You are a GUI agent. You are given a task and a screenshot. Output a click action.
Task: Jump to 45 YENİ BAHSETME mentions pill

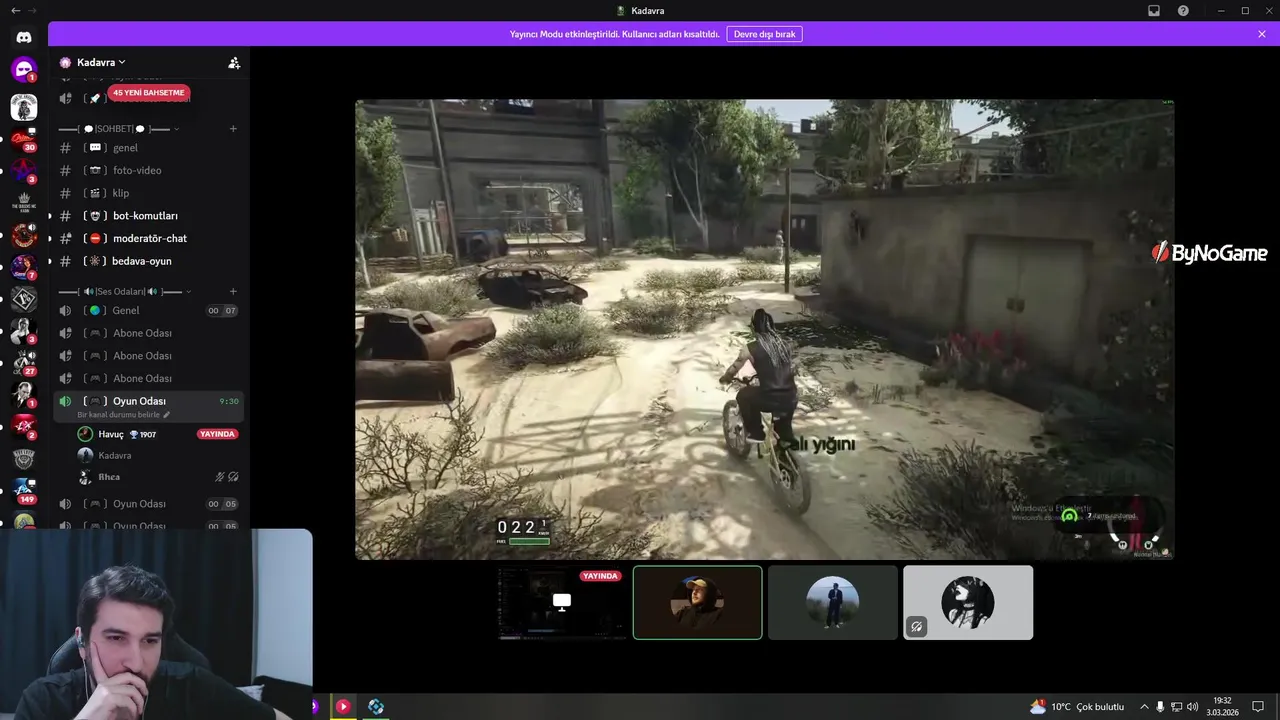[x=149, y=93]
